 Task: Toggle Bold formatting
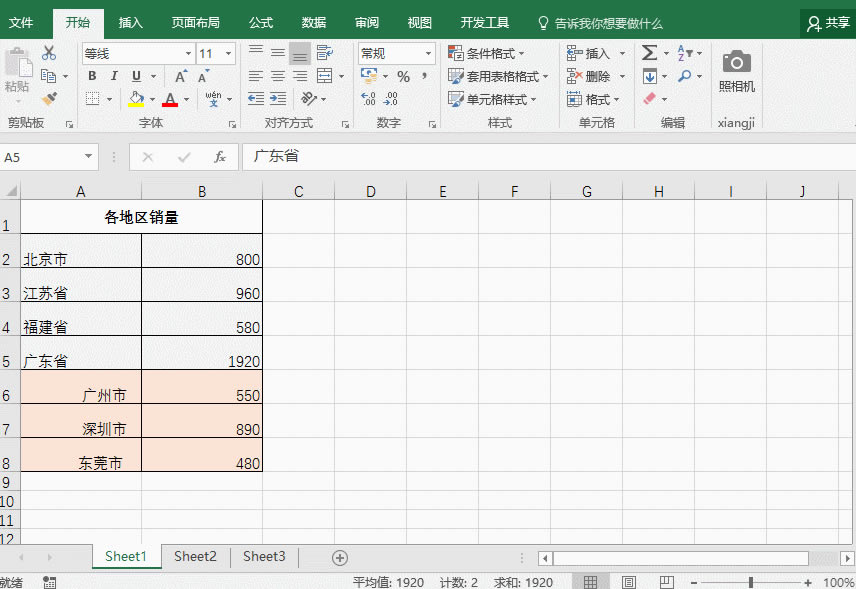pyautogui.click(x=92, y=76)
